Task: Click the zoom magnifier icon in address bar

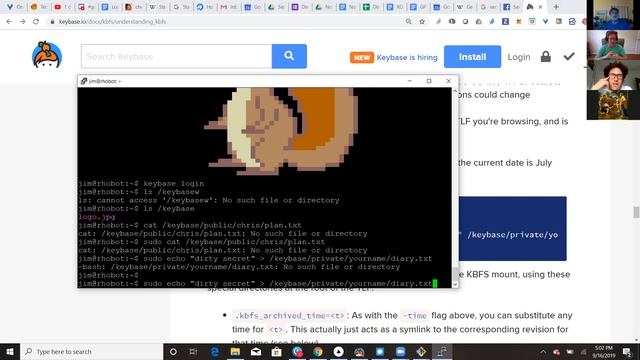Action: click(x=409, y=22)
